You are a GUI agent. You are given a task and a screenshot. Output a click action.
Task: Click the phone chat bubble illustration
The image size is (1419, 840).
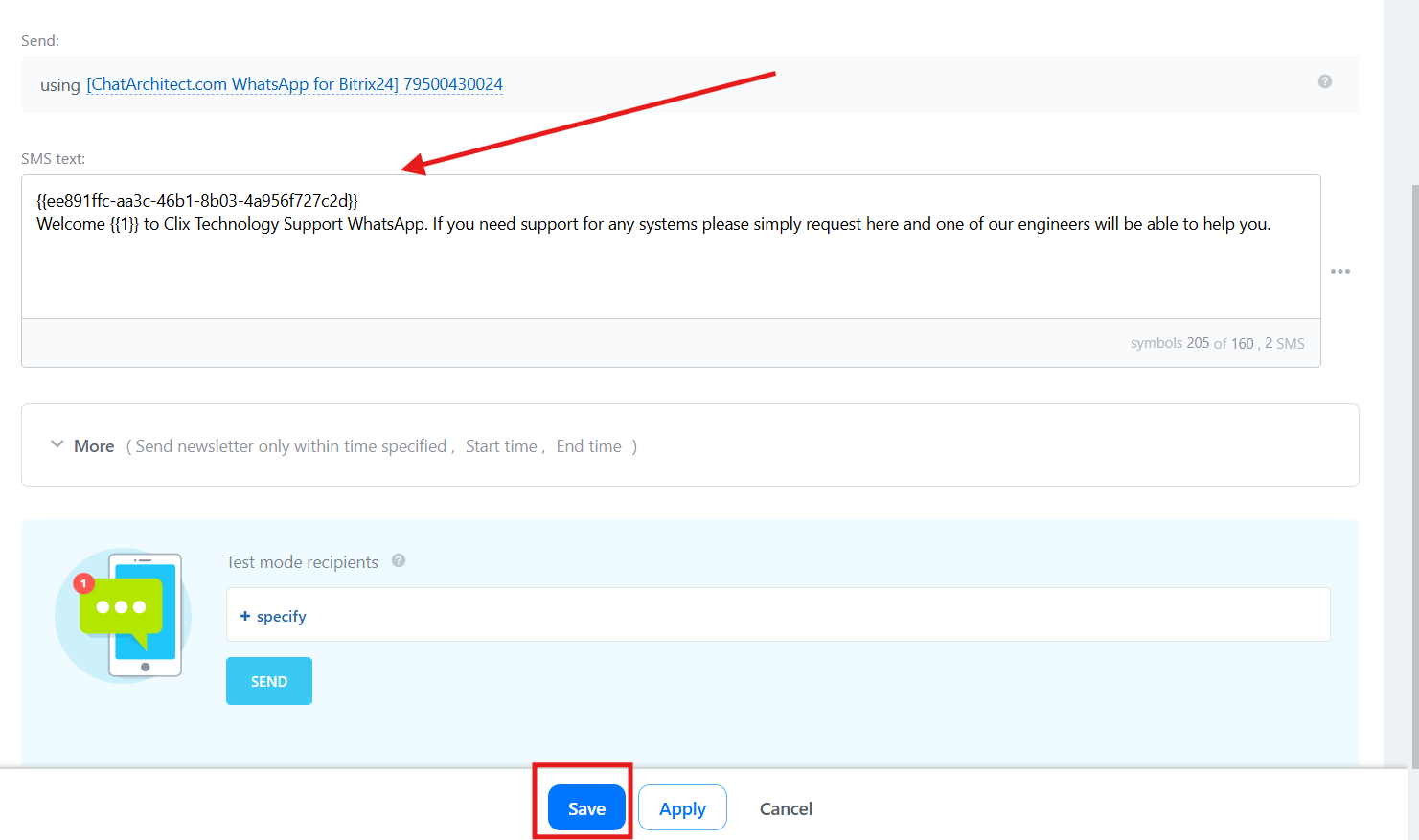click(124, 615)
